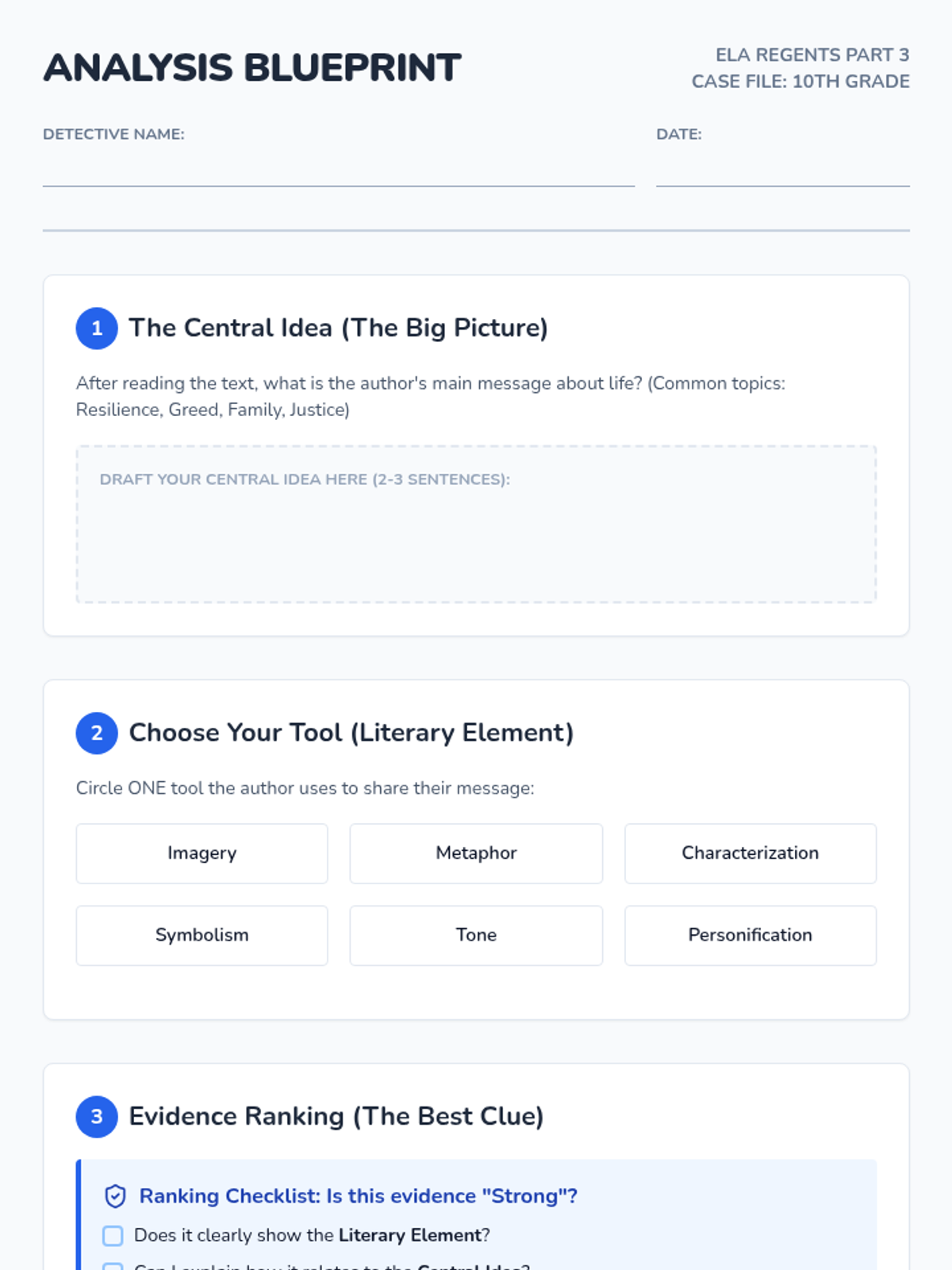Pick the Characterization option
952x1270 pixels.
coord(750,853)
